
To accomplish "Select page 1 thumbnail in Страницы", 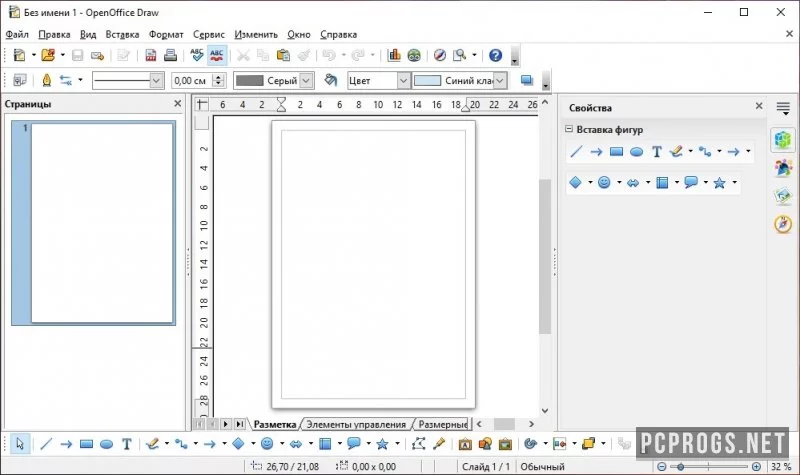I will coord(94,223).
